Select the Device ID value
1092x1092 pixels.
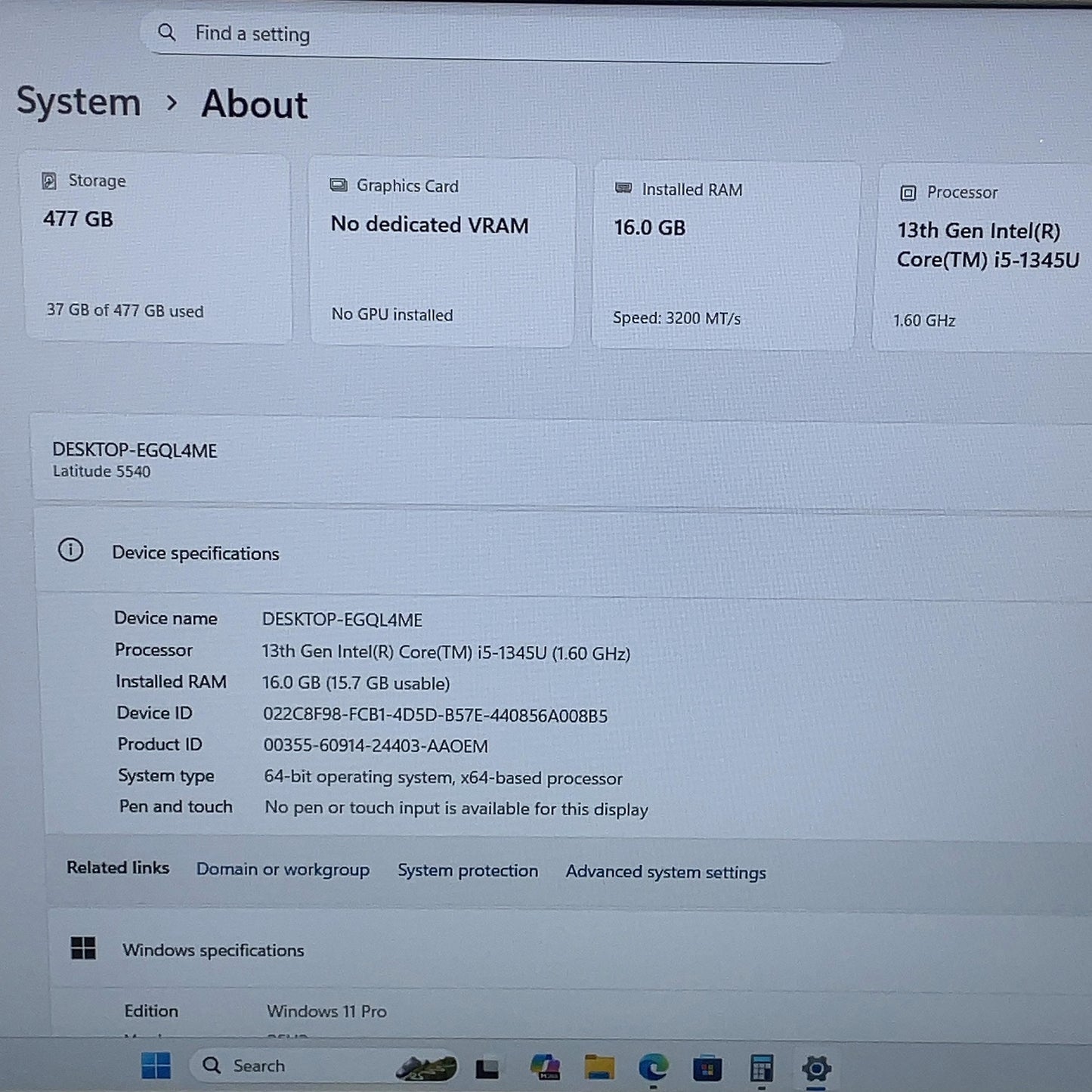coord(435,716)
